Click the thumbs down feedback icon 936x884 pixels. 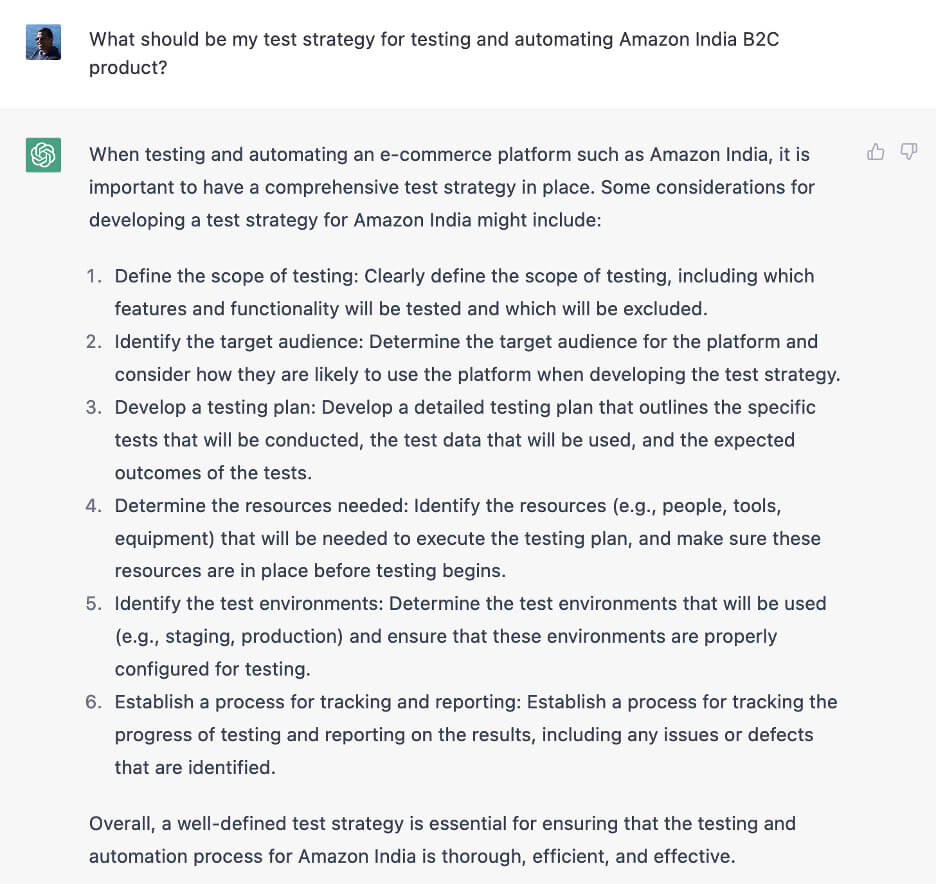[x=908, y=152]
